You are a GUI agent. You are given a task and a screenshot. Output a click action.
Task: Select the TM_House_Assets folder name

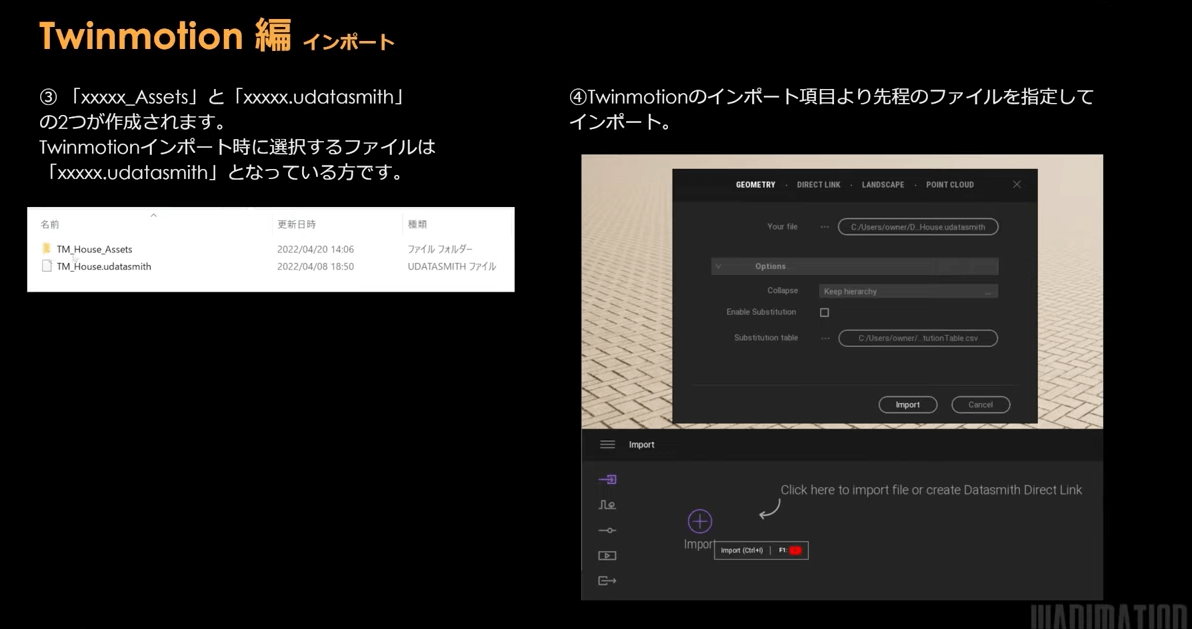[94, 249]
